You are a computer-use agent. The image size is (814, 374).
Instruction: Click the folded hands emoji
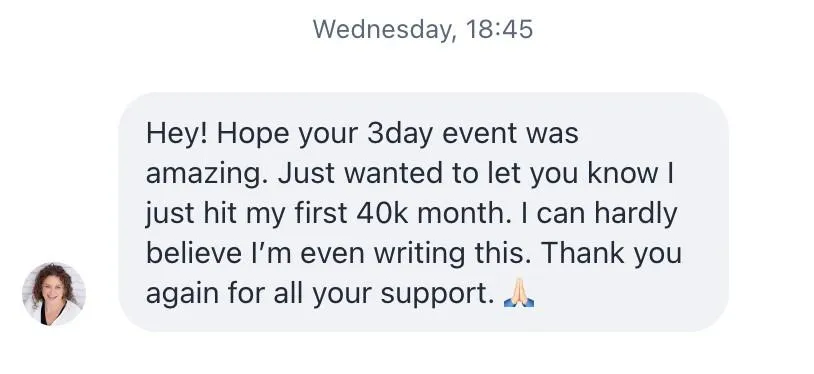tap(519, 293)
